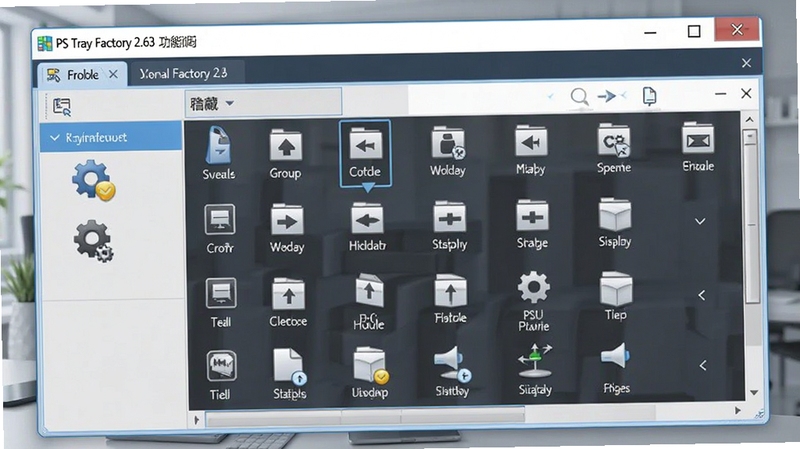Viewport: 800px width, 449px height.
Task: Switch to the Xonal Factory 2.3 tab
Action: [x=183, y=73]
